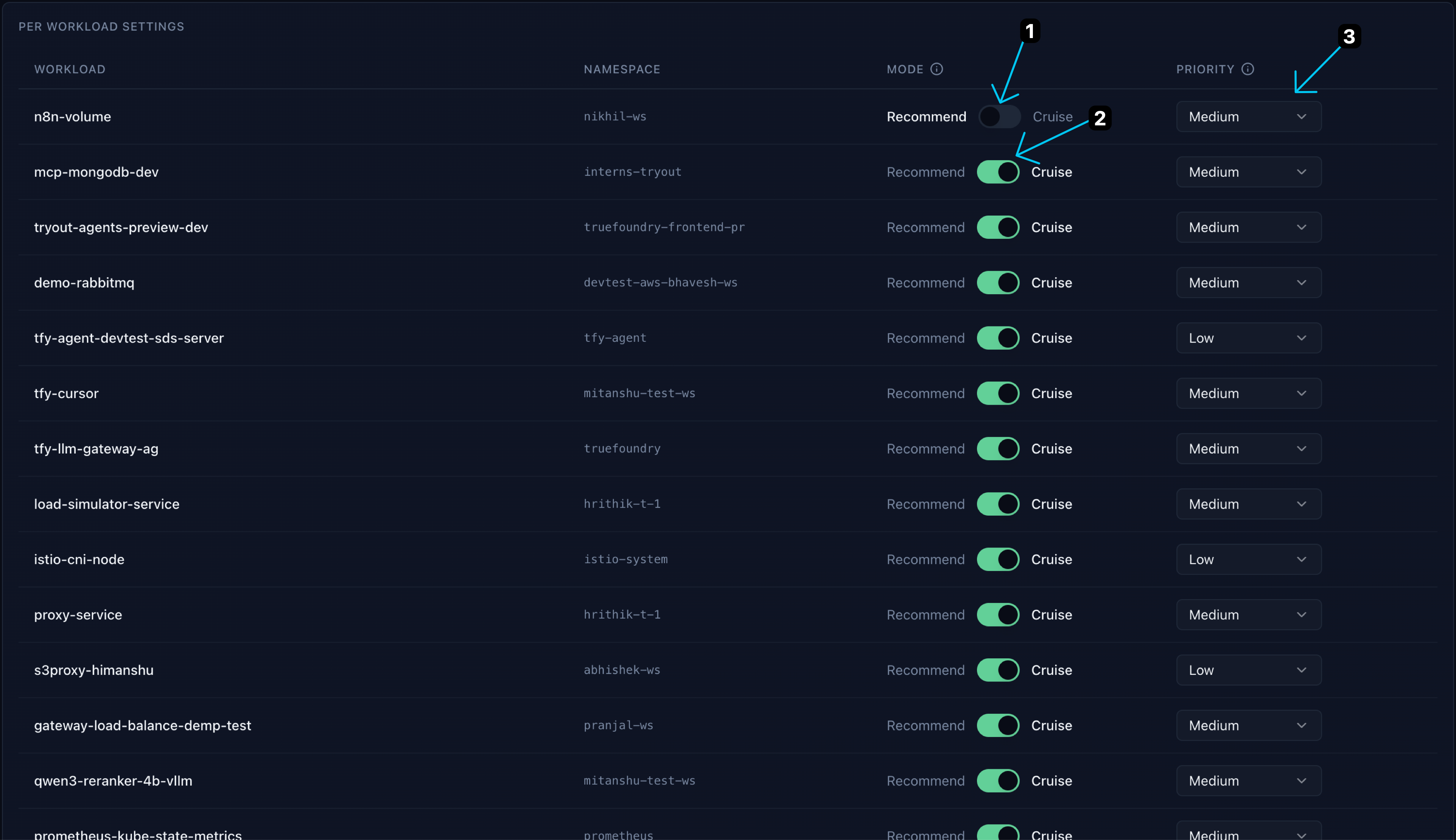Viewport: 1456px width, 840px height.
Task: Click the MODE column info icon
Action: [x=936, y=69]
